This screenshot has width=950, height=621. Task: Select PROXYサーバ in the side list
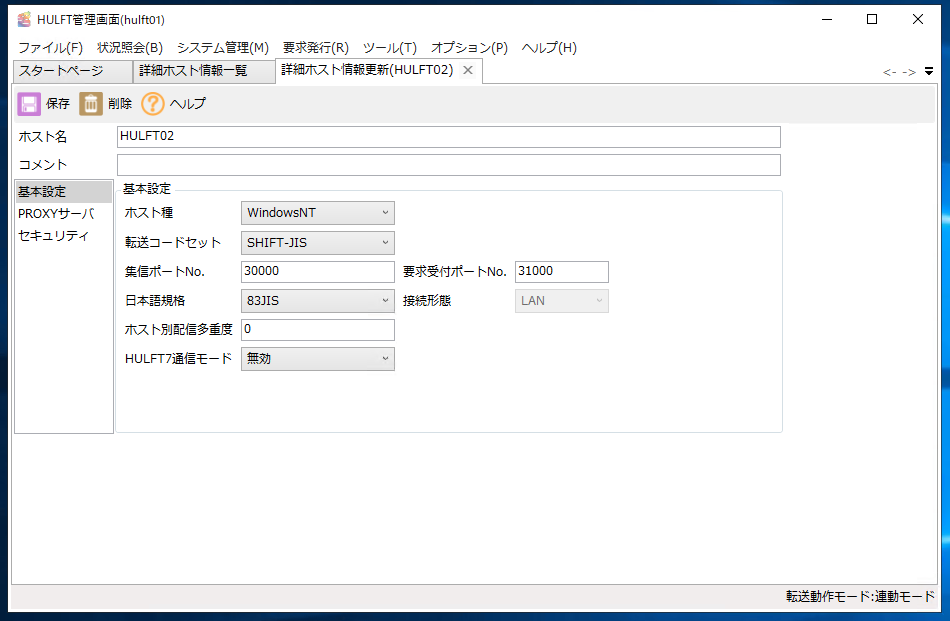coord(64,213)
